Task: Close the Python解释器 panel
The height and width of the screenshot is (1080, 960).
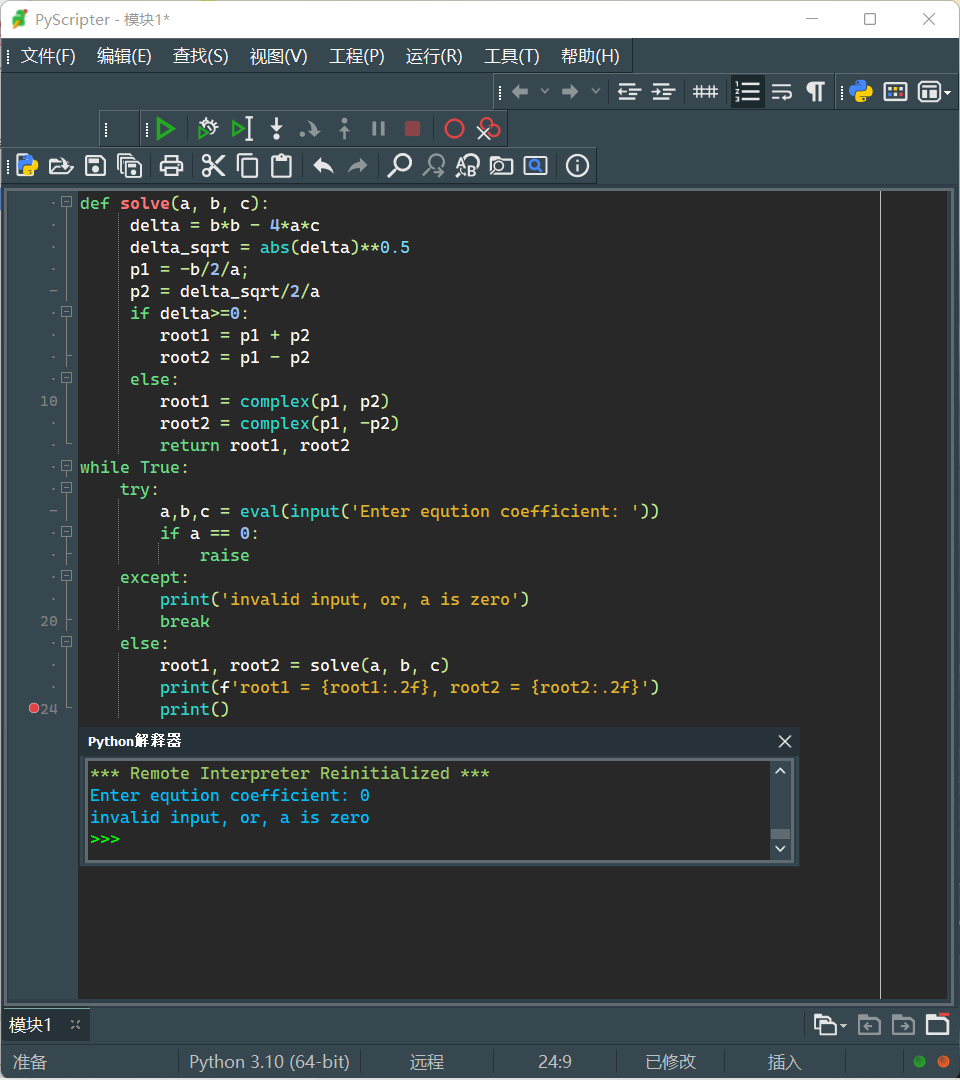Action: pos(785,741)
